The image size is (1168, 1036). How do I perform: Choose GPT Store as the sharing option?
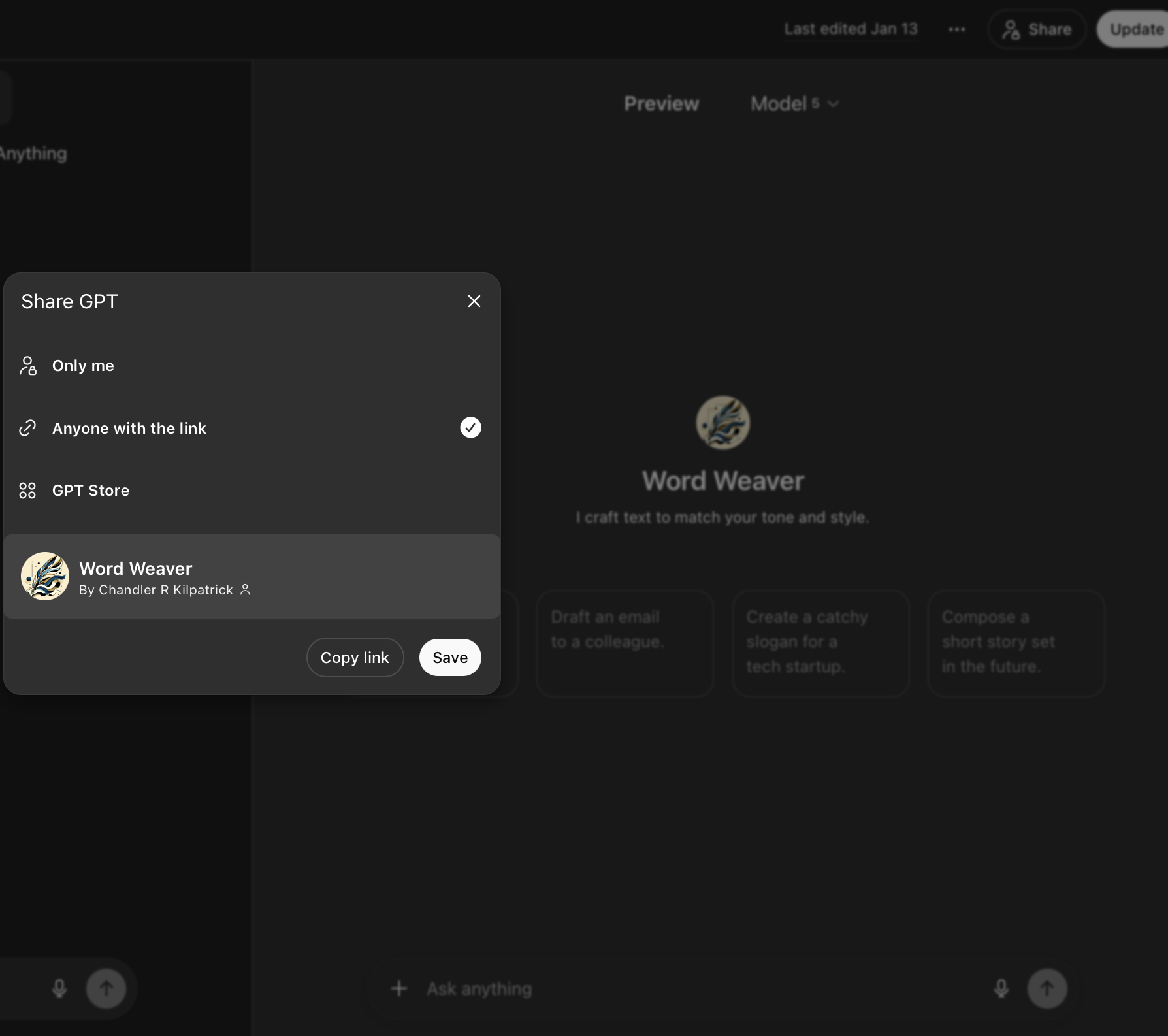91,490
